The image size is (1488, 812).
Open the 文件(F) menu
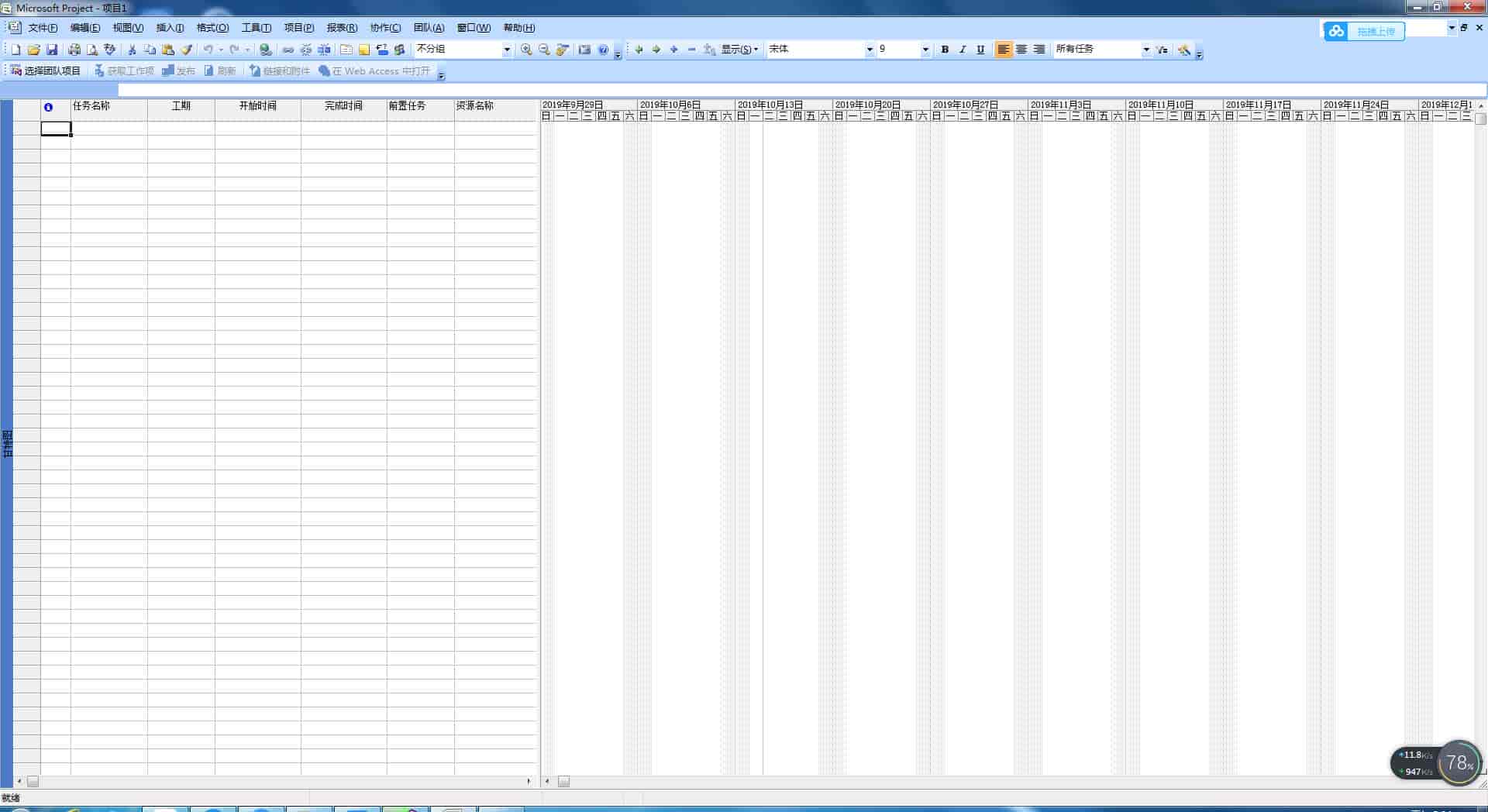click(x=43, y=28)
